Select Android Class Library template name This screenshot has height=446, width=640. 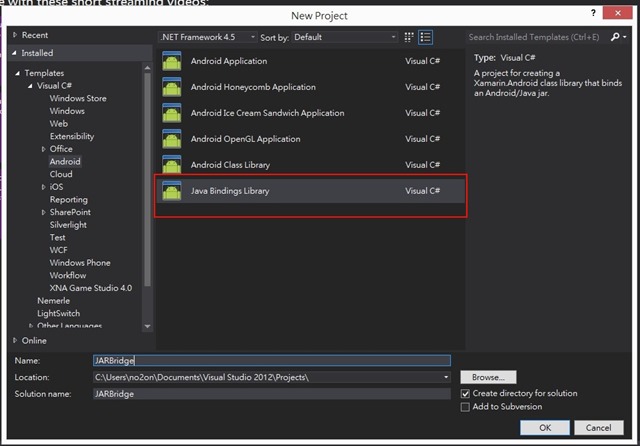[230, 165]
